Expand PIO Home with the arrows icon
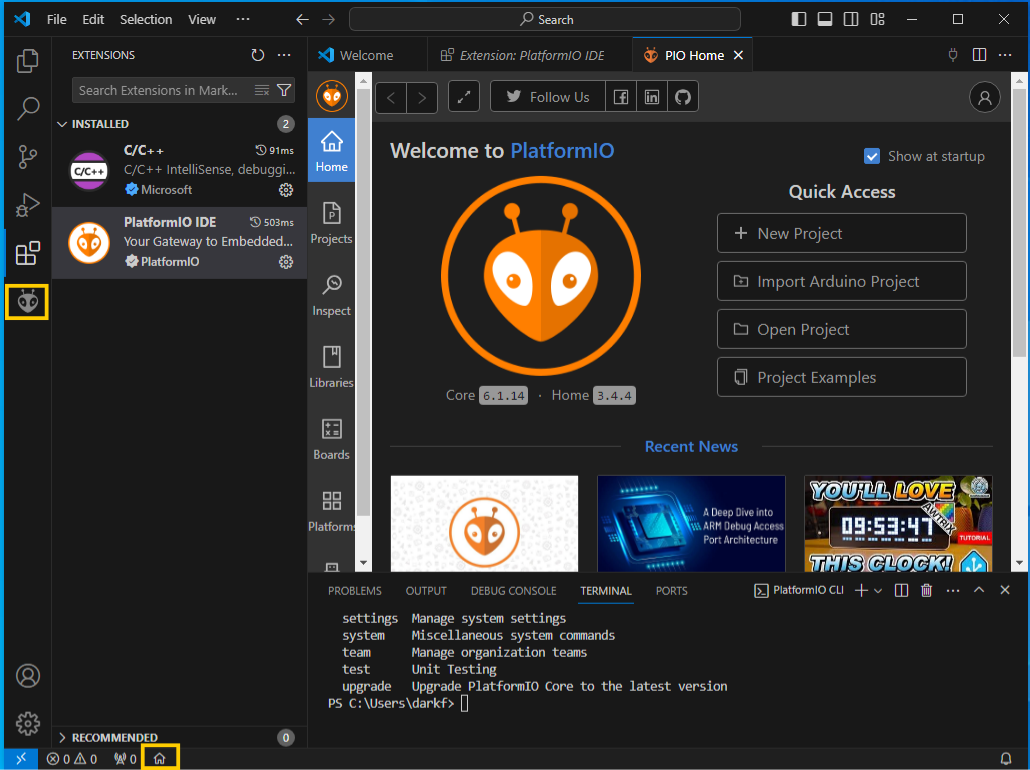 [x=464, y=97]
